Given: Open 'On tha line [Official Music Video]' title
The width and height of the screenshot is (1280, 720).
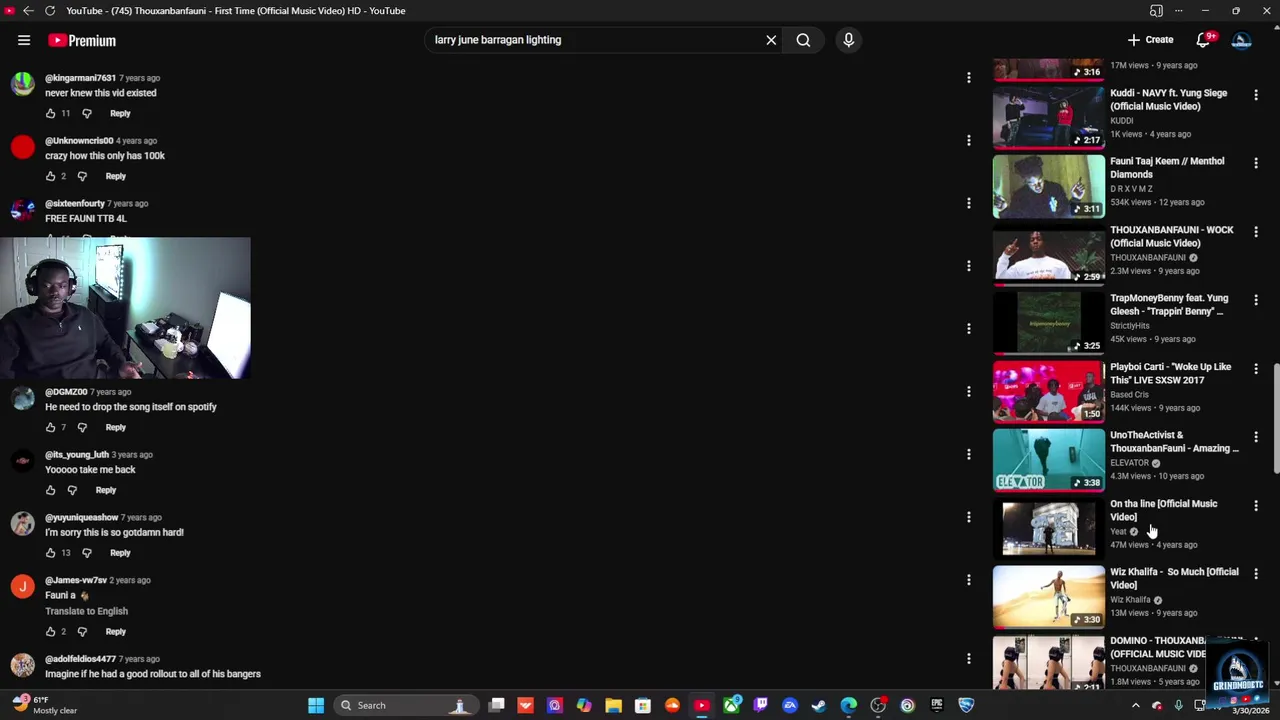Looking at the screenshot, I should tap(1163, 510).
